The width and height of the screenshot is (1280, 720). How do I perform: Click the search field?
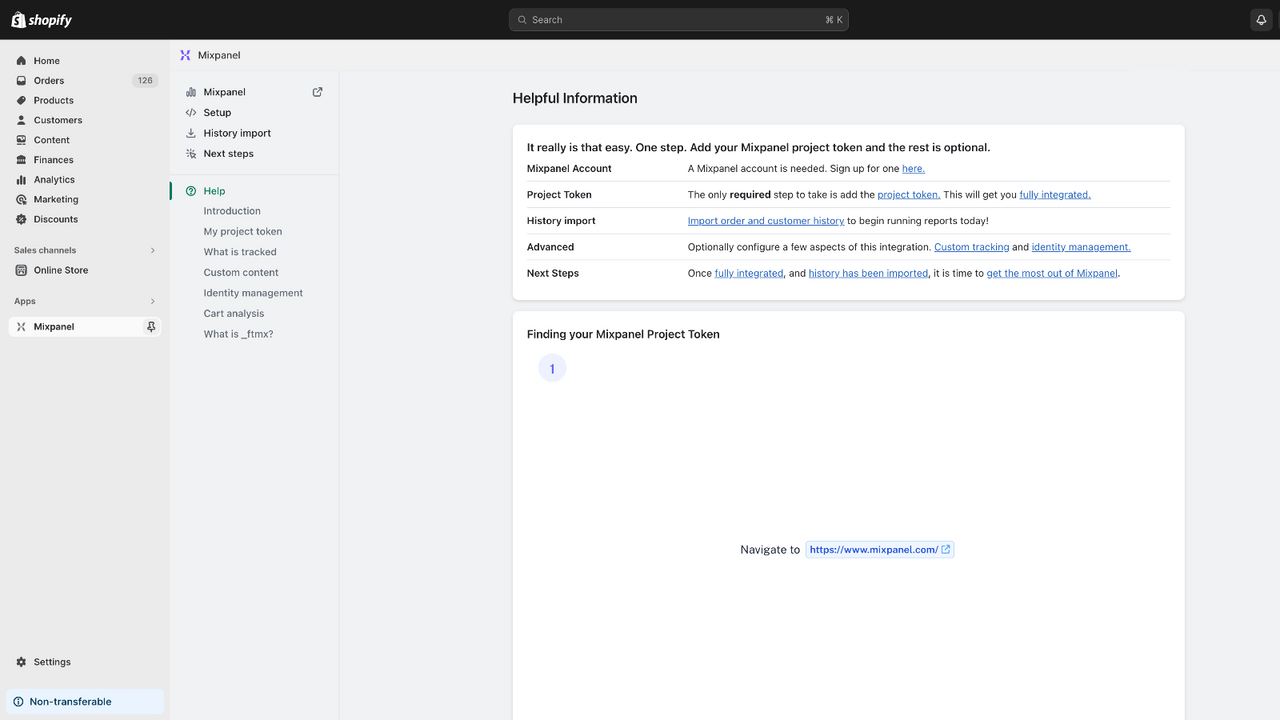click(x=679, y=20)
